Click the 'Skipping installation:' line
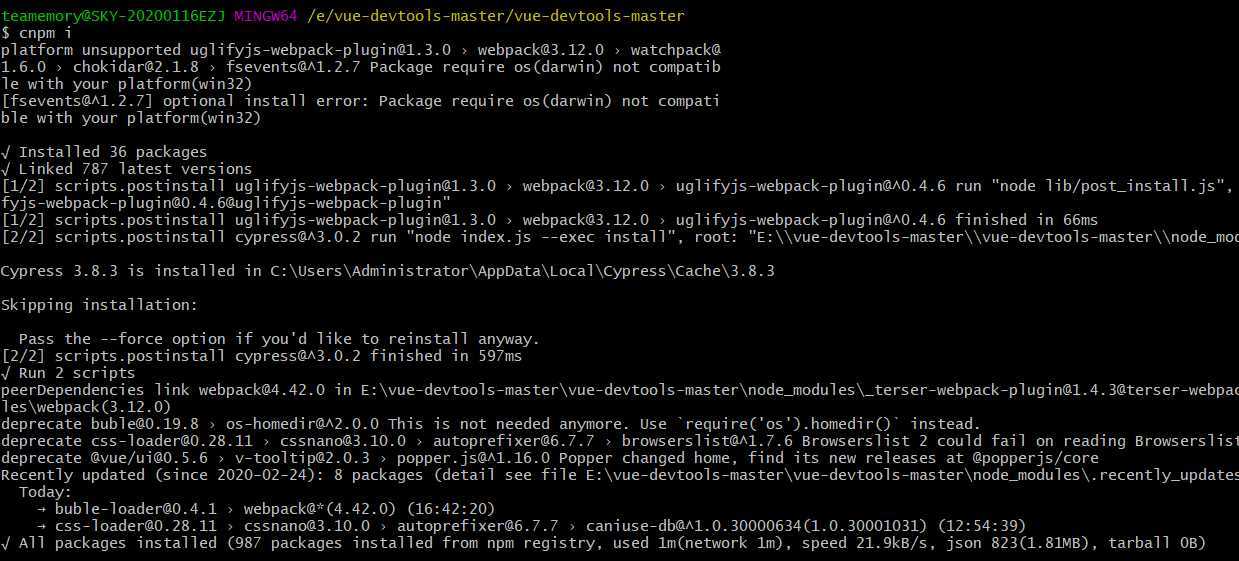Image resolution: width=1239 pixels, height=561 pixels. coord(100,305)
